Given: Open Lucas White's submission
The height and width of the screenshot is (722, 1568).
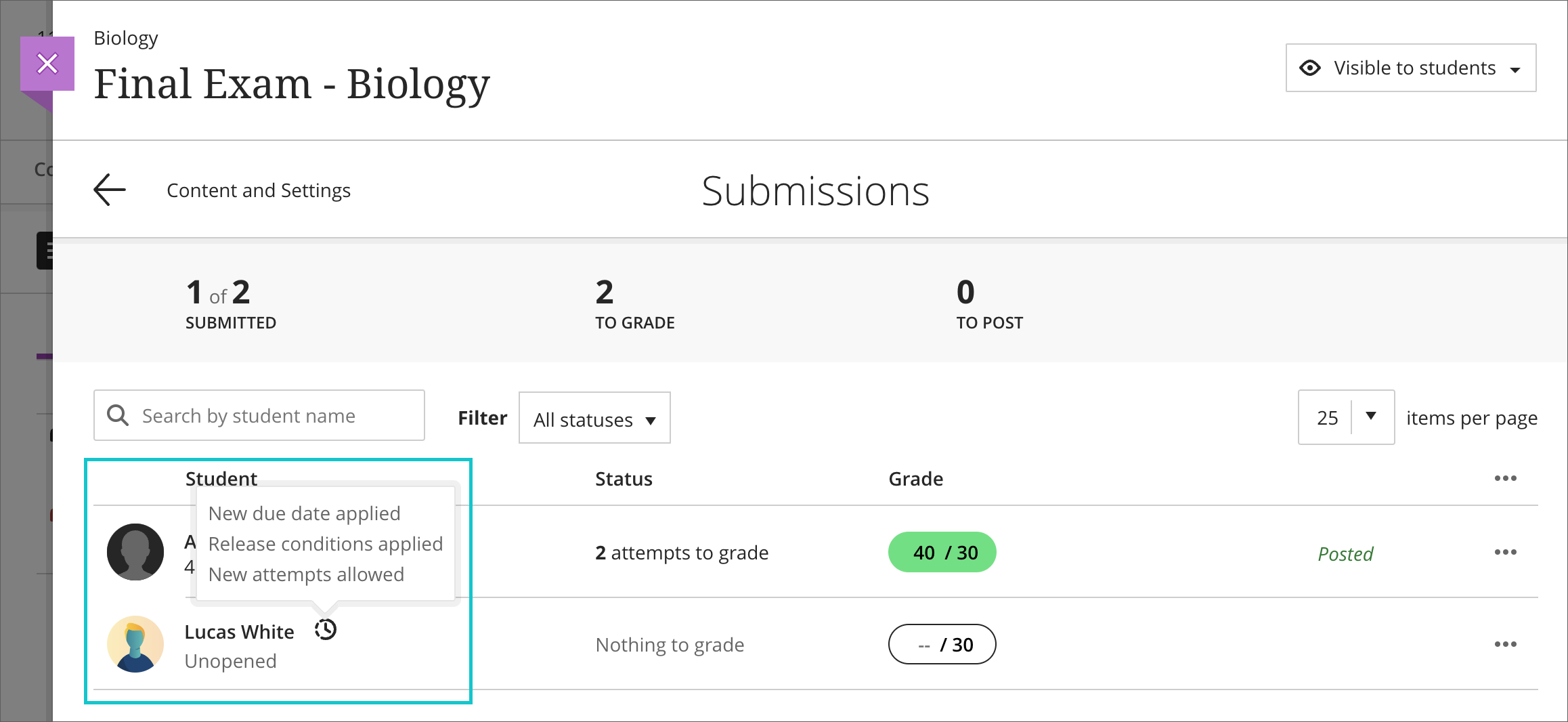Looking at the screenshot, I should pyautogui.click(x=239, y=632).
